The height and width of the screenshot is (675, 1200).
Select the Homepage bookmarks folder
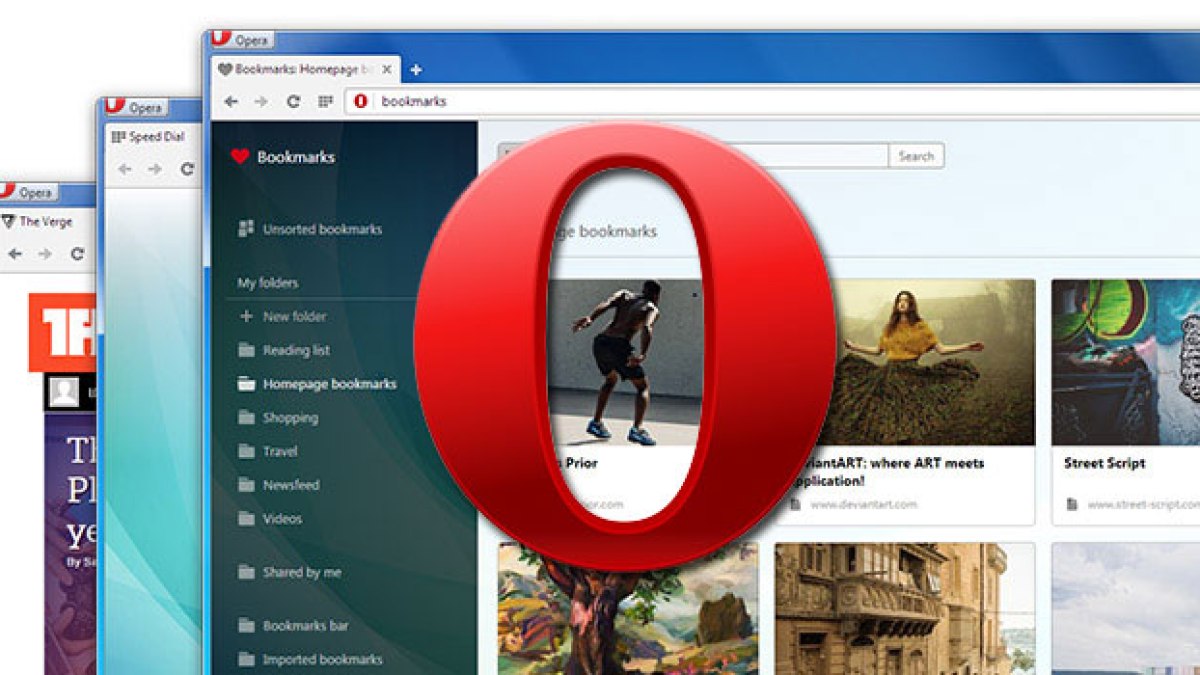[x=317, y=384]
